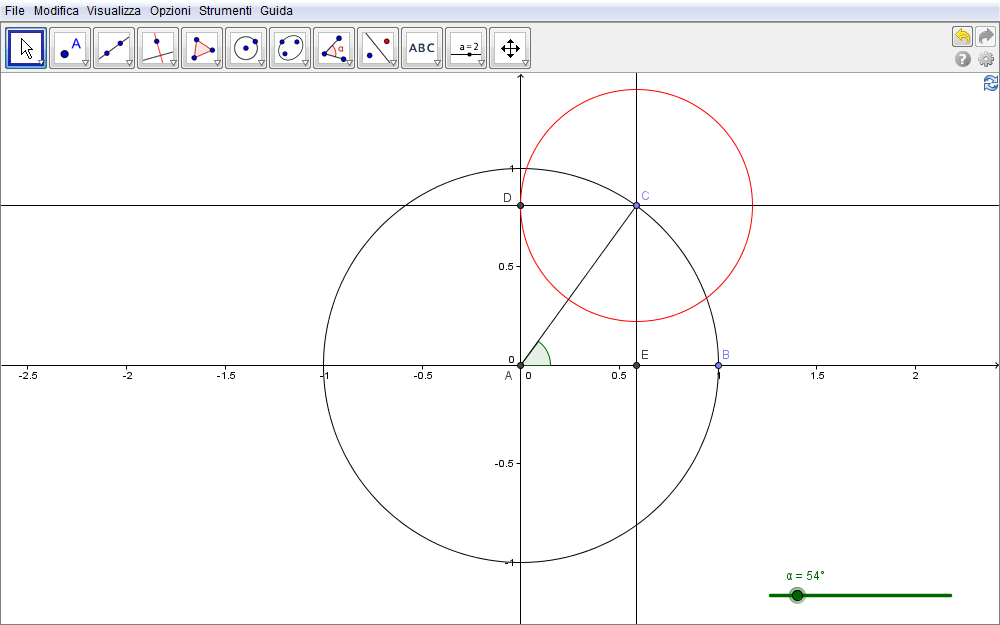Choose the Reflect about line tool
Viewport: 1000px width, 625px height.
[378, 47]
